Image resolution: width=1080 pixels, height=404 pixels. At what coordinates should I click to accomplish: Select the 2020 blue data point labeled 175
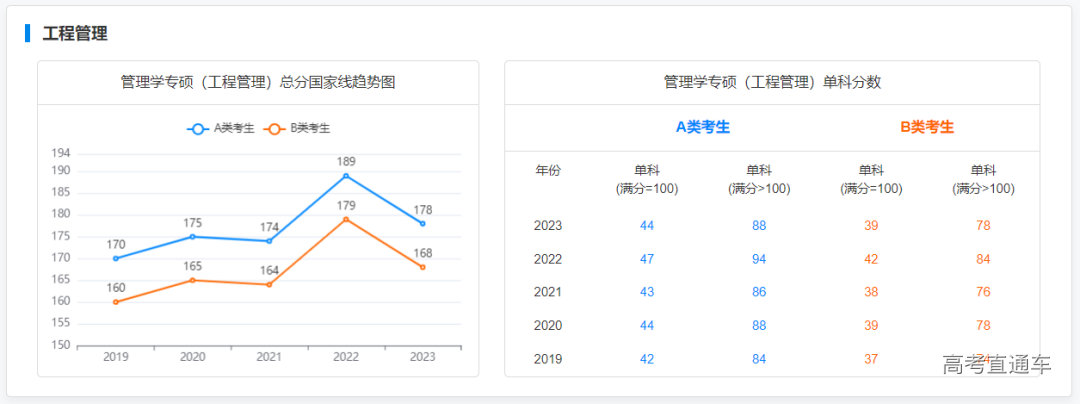pos(193,236)
